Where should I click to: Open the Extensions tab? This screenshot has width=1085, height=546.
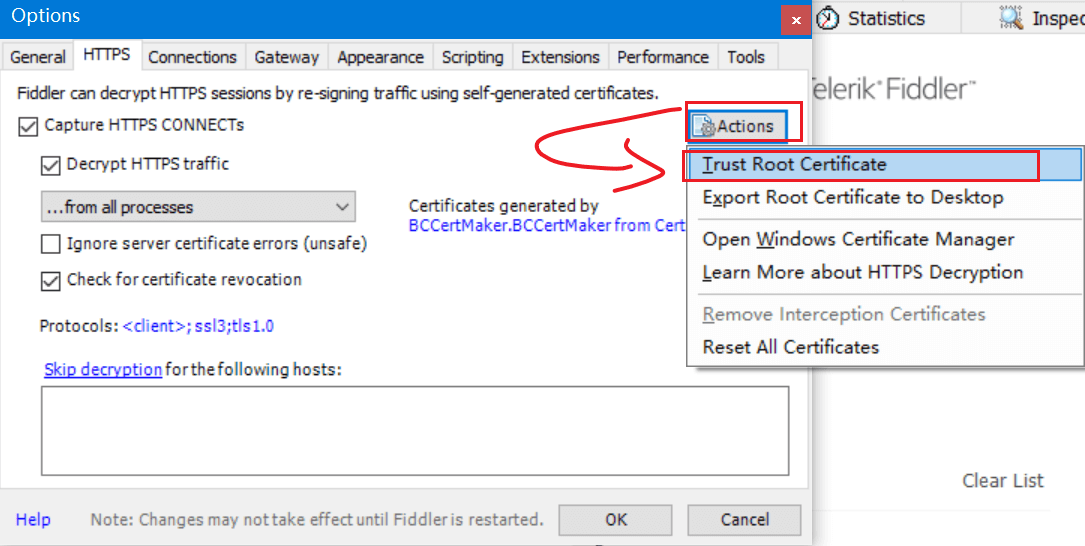click(560, 57)
